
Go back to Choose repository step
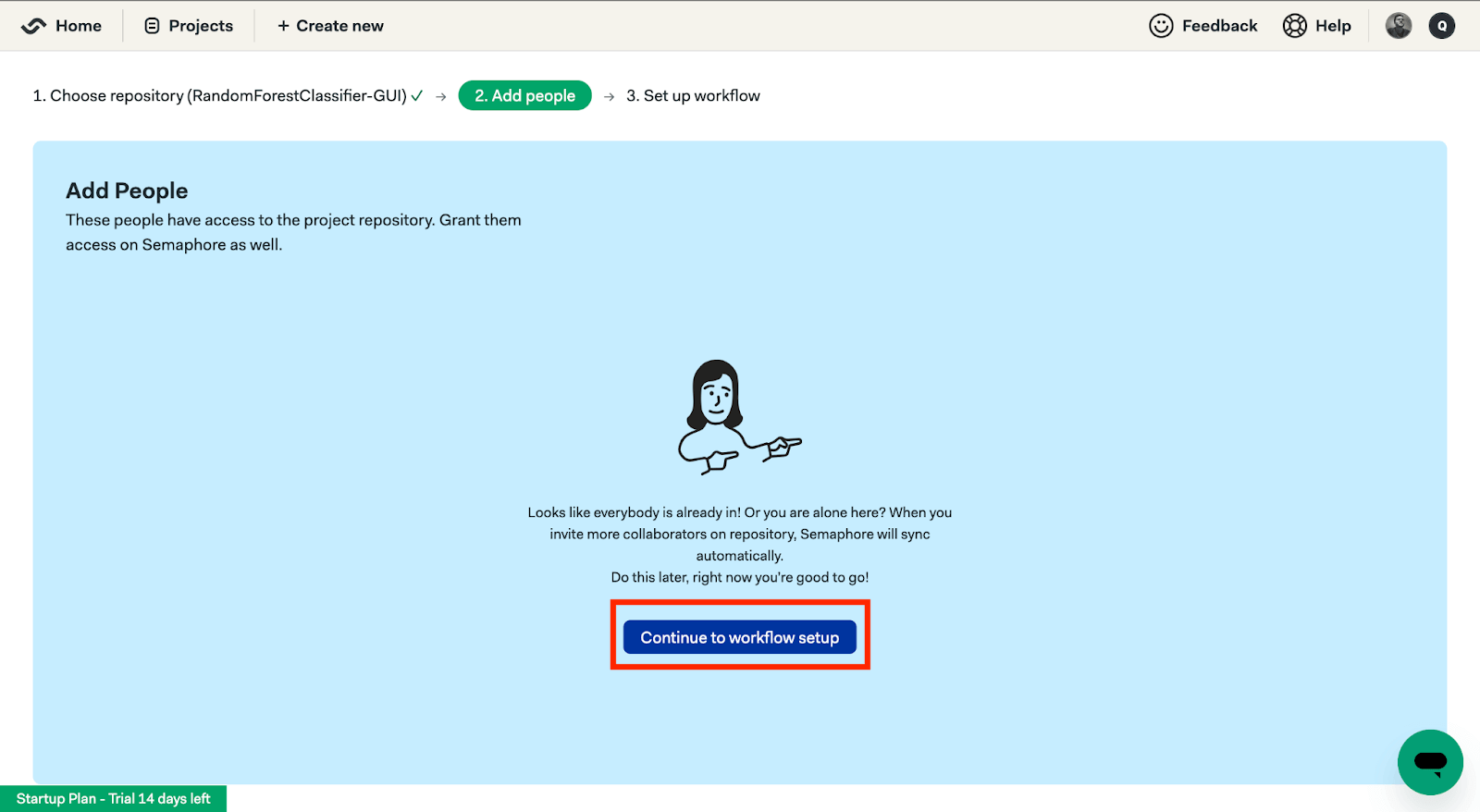pyautogui.click(x=219, y=95)
